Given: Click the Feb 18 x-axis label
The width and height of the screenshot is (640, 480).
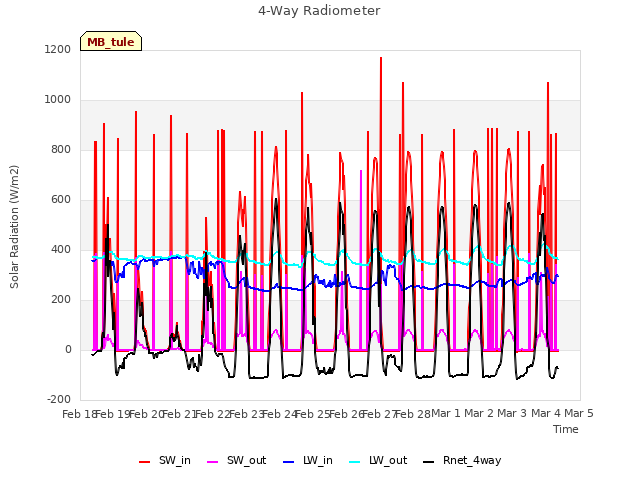Looking at the screenshot, I should pyautogui.click(x=79, y=414).
